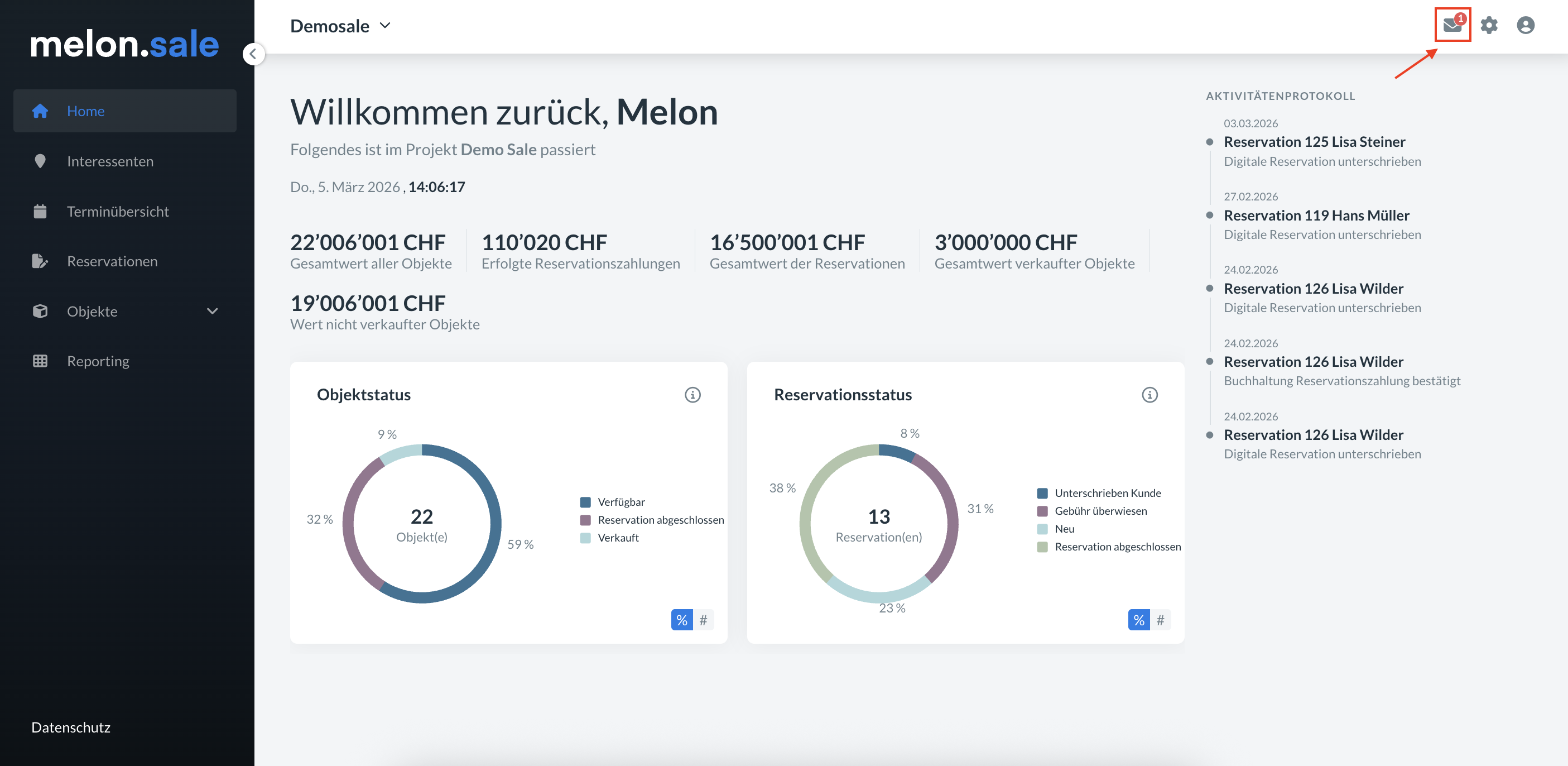
Task: Click the melon.sale logo
Action: (x=125, y=45)
